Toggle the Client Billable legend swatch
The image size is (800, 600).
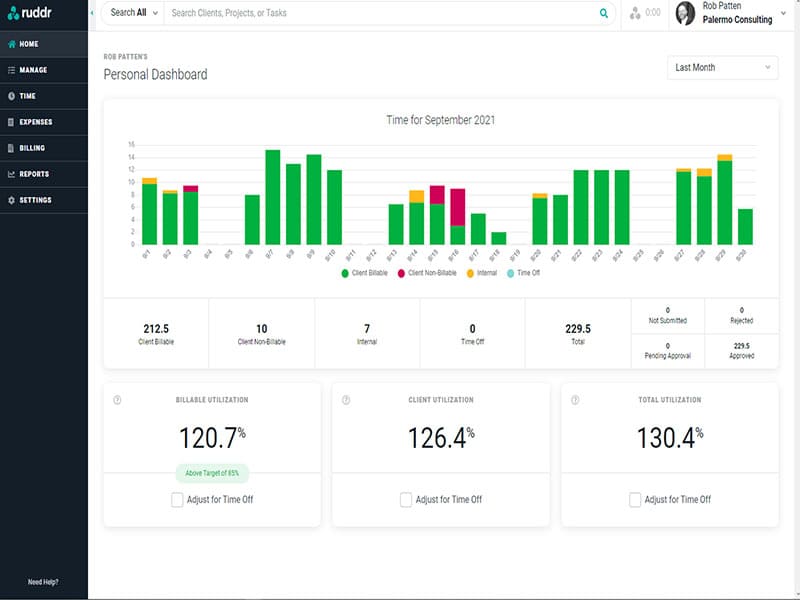point(345,273)
